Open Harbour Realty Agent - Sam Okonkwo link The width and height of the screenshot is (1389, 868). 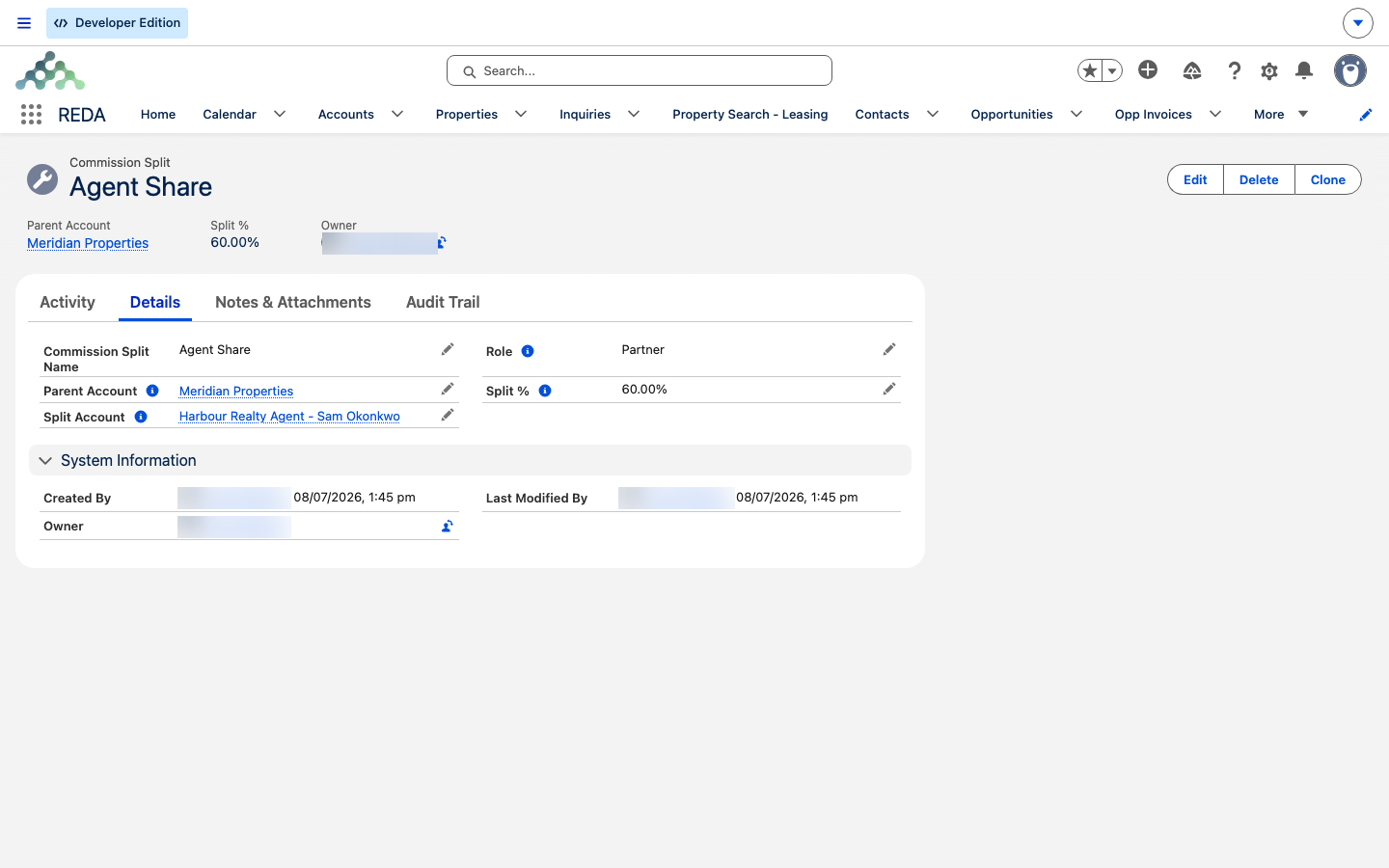click(x=289, y=417)
